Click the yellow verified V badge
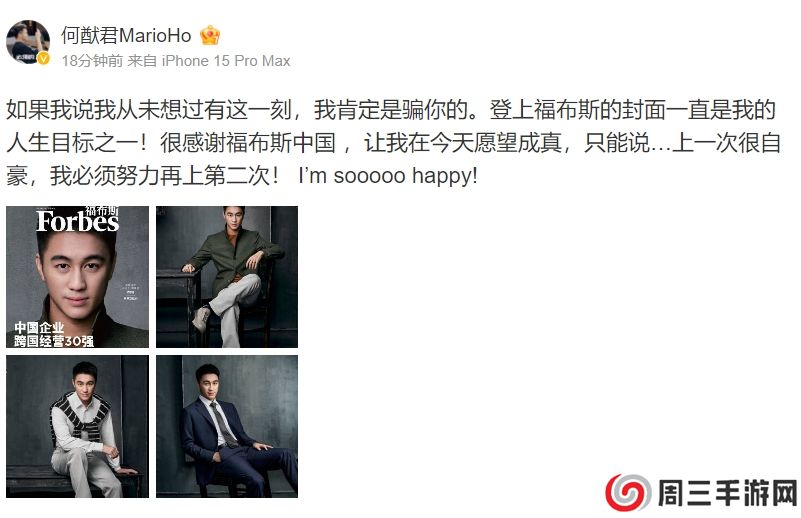The height and width of the screenshot is (518, 801). 44,58
